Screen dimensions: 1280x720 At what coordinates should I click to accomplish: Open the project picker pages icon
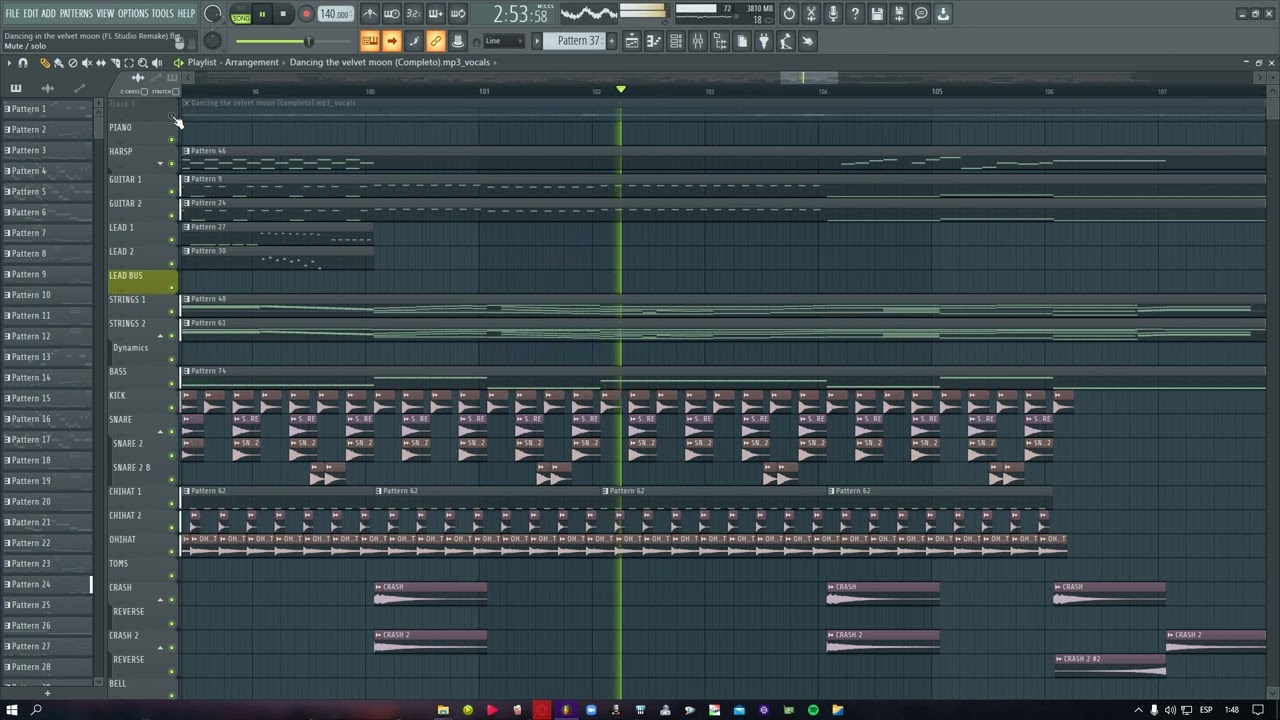point(742,41)
